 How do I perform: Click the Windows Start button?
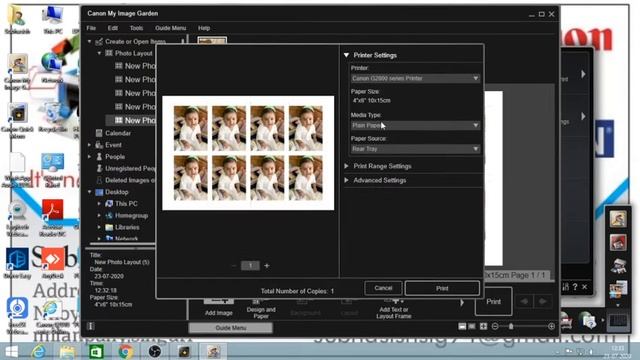coord(11,351)
